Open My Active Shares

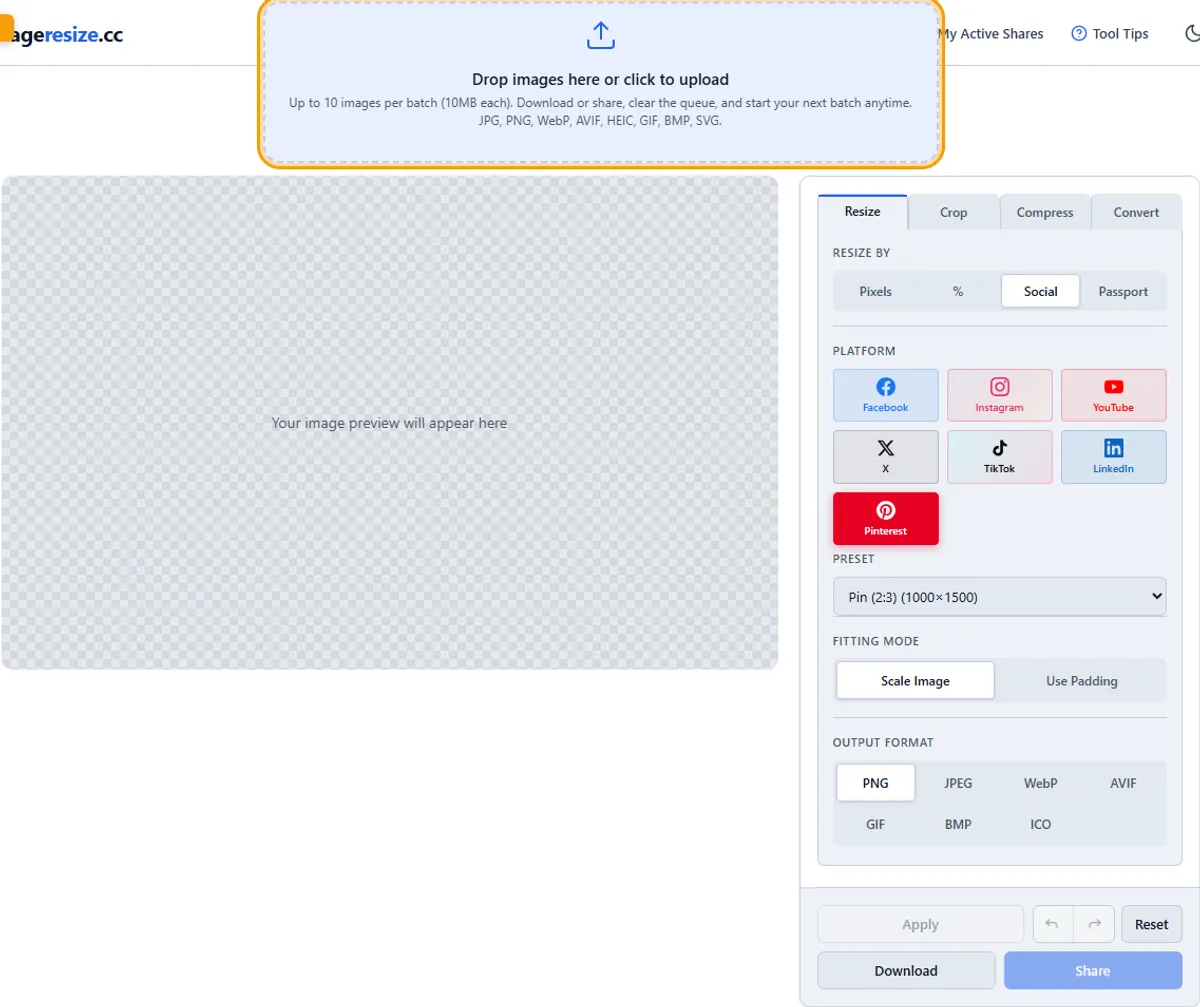coord(990,34)
